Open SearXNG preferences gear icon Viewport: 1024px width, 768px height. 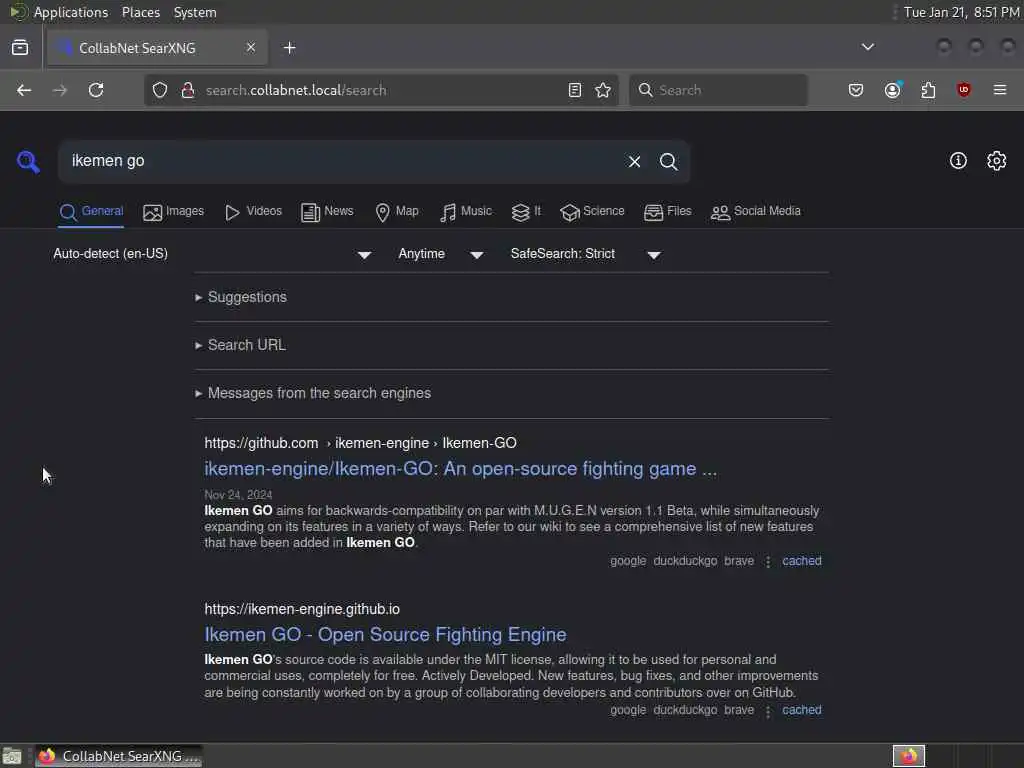pyautogui.click(x=996, y=161)
